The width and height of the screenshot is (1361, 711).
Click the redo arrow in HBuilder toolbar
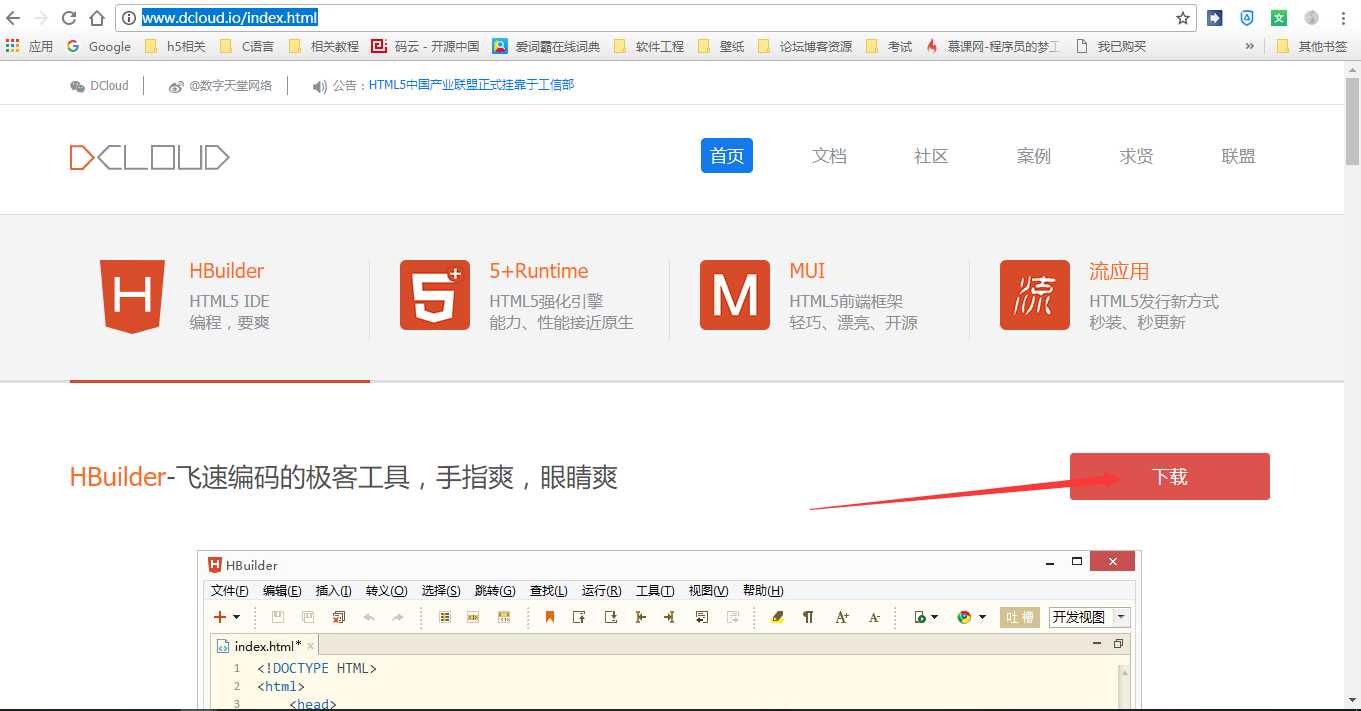coord(398,617)
